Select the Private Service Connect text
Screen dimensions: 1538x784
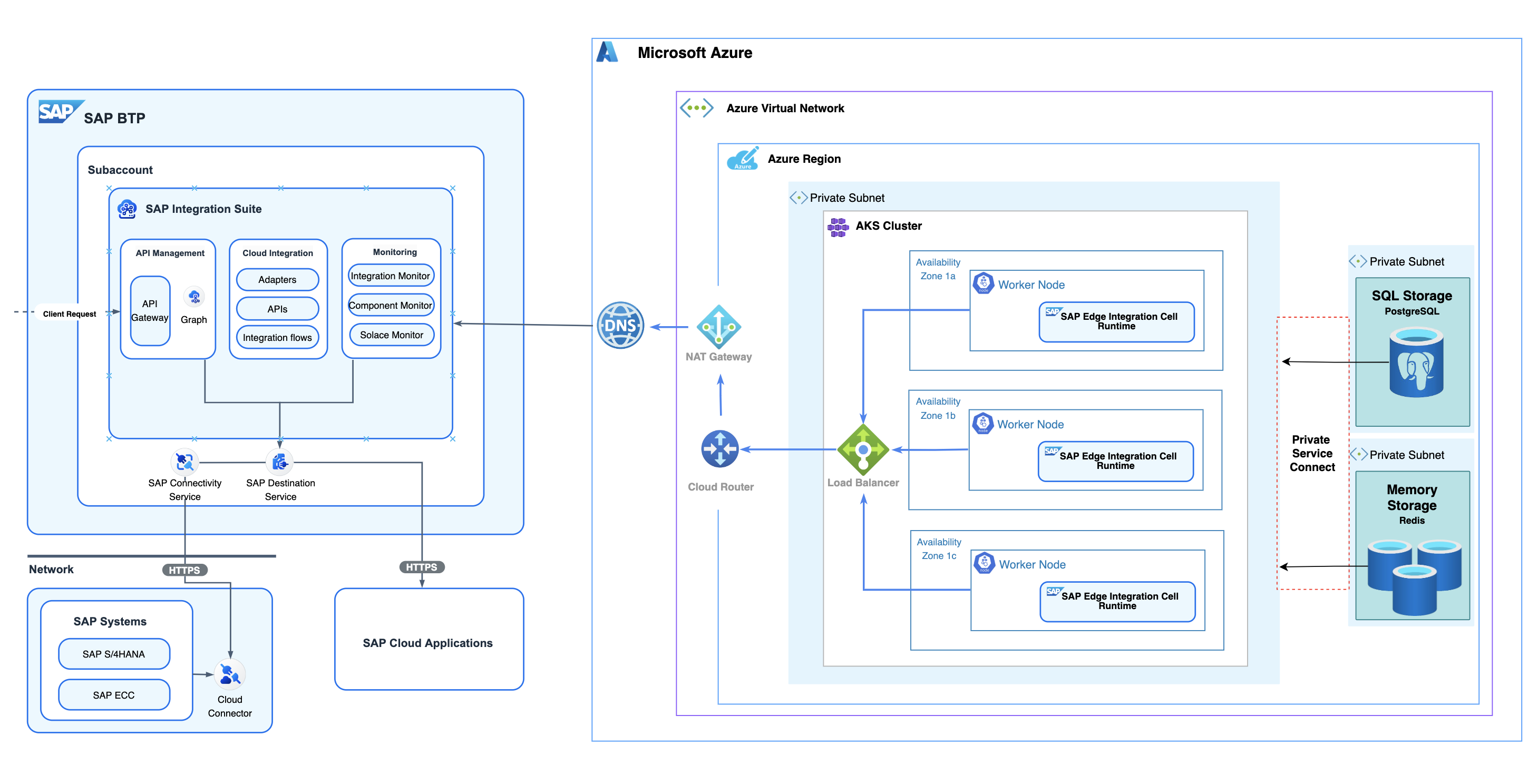pos(1312,454)
